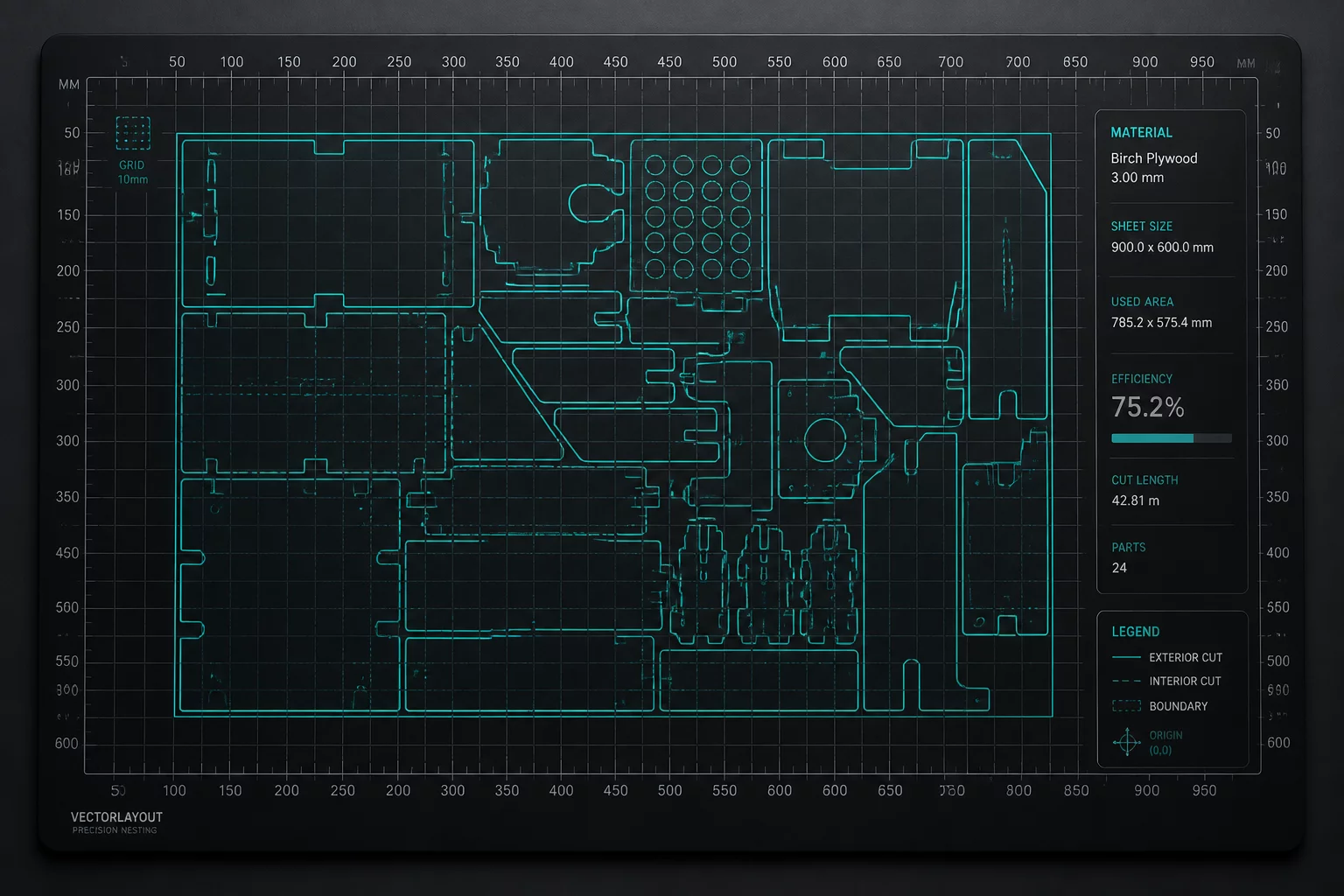Click the BOUNDARY legend text
This screenshot has height=896, width=1344.
tap(1178, 706)
